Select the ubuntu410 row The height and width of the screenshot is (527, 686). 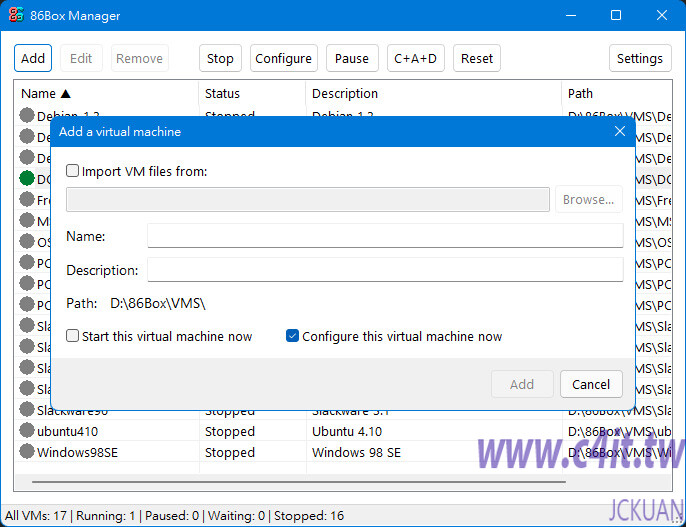click(x=343, y=431)
